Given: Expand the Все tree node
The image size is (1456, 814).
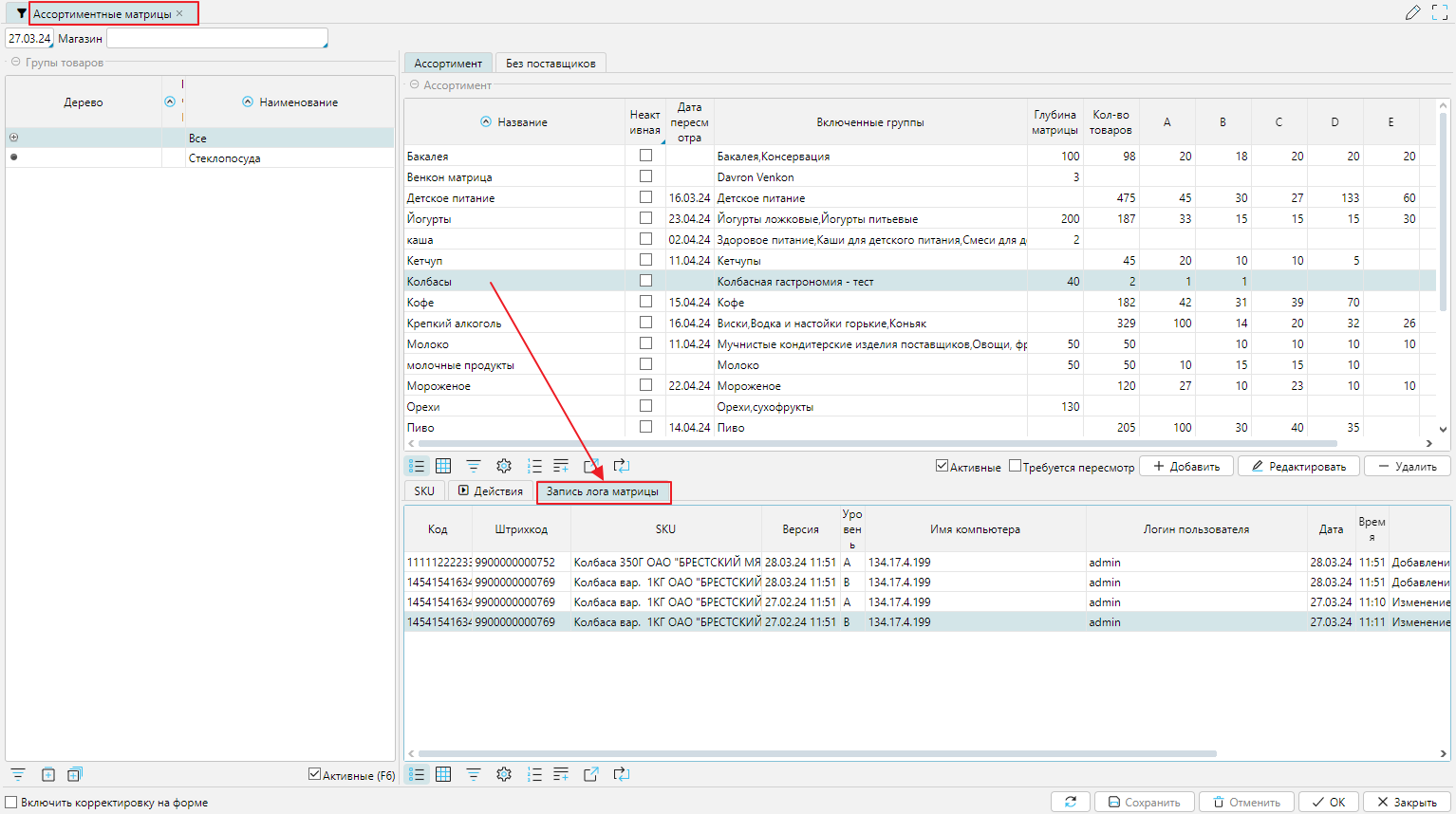Looking at the screenshot, I should click(13, 138).
